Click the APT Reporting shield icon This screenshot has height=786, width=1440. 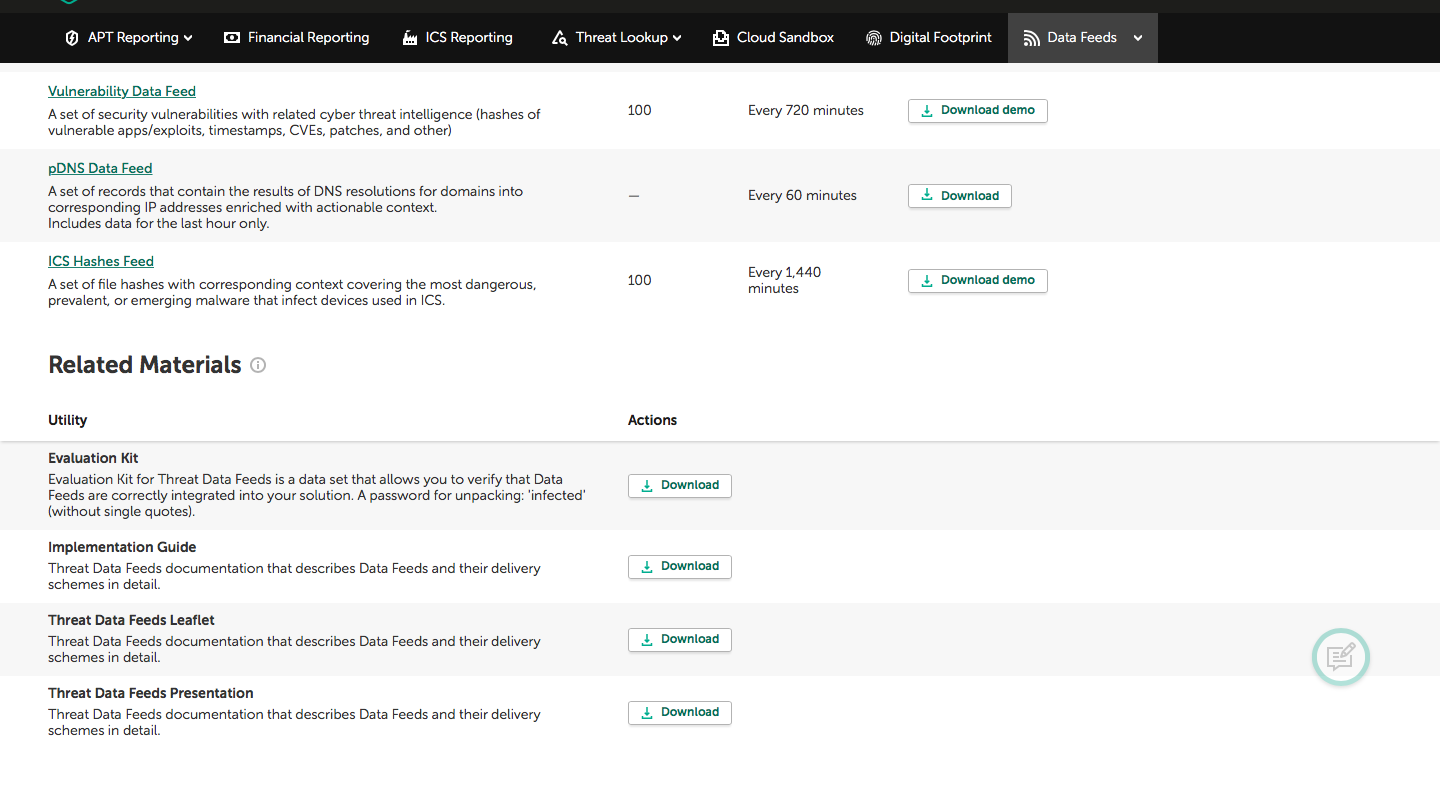coord(72,38)
